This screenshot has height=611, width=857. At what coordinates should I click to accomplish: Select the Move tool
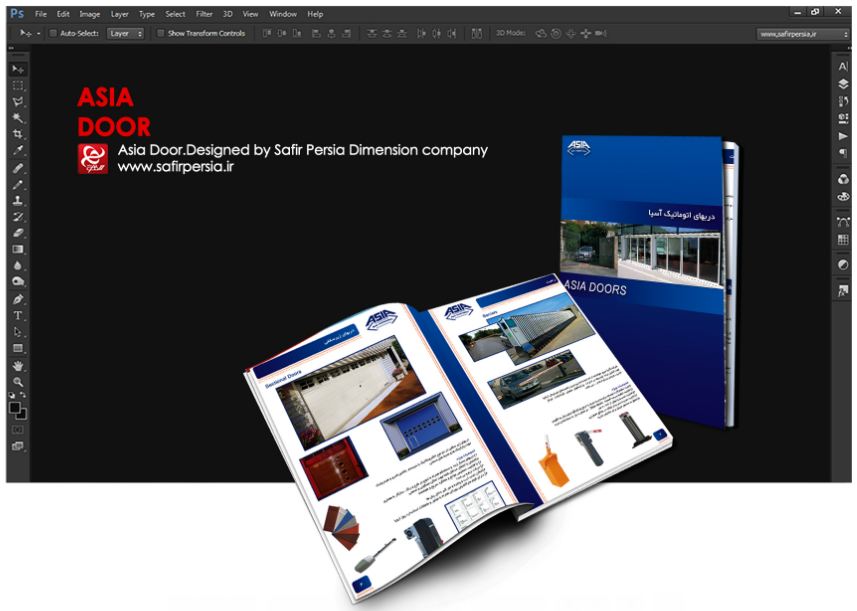(x=18, y=69)
